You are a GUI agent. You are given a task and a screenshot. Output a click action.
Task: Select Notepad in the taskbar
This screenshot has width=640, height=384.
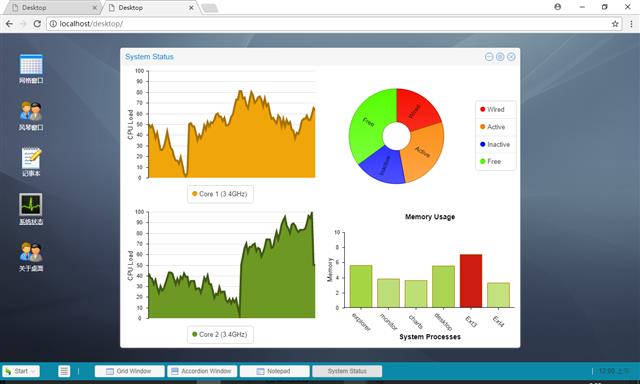[274, 371]
